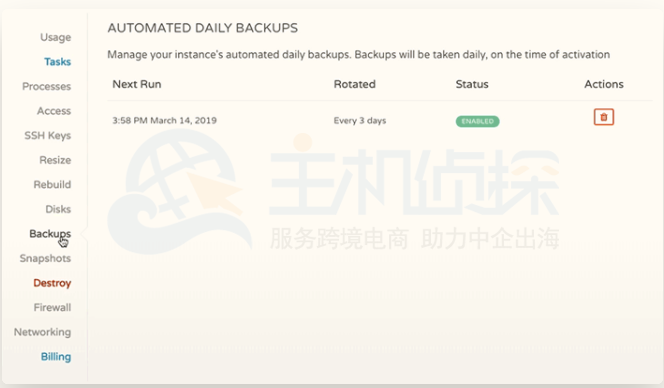Screen dimensions: 664x388
Task: Open the Networking section
Action: (42, 332)
